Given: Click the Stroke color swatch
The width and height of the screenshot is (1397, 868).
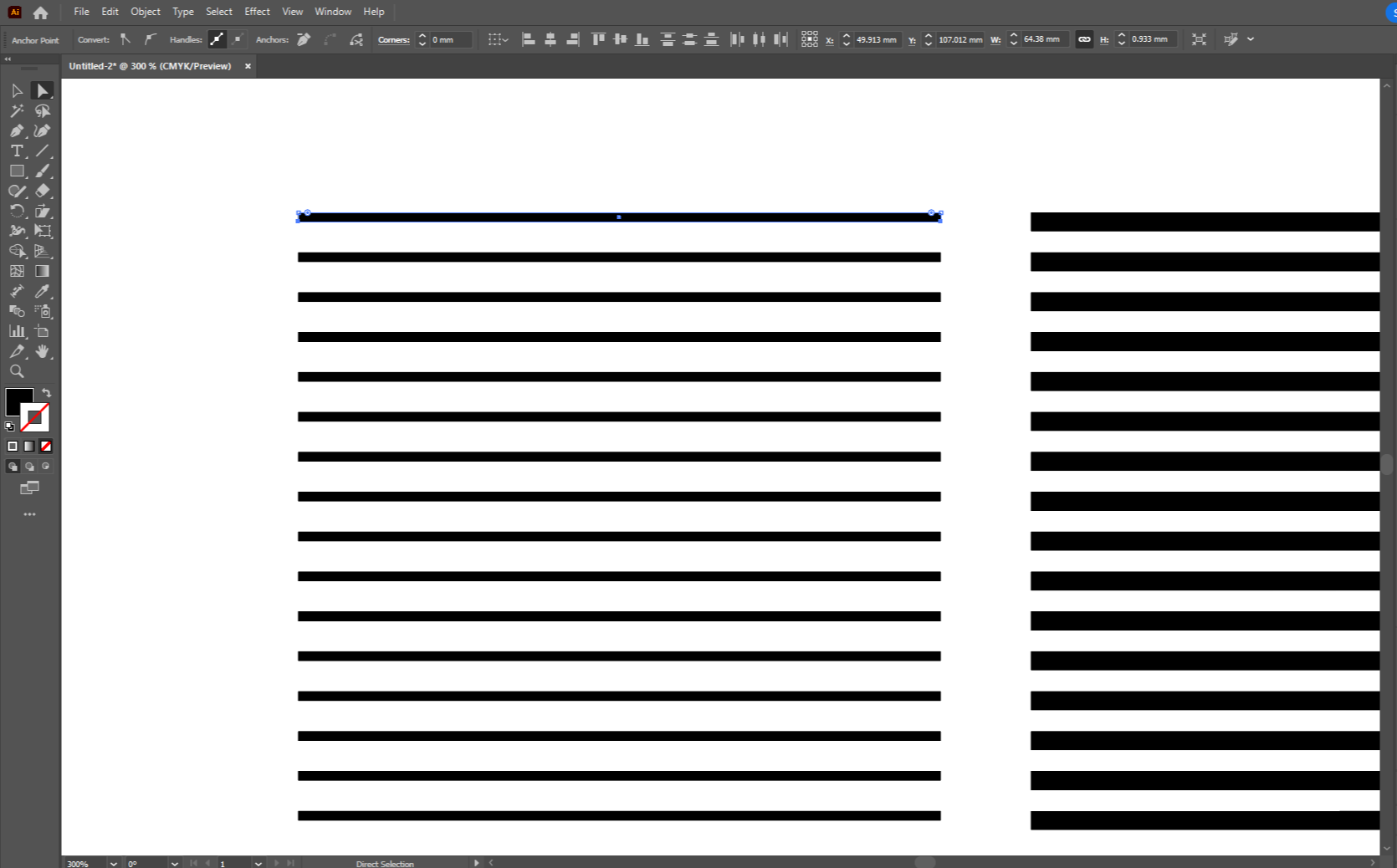Looking at the screenshot, I should pos(35,417).
